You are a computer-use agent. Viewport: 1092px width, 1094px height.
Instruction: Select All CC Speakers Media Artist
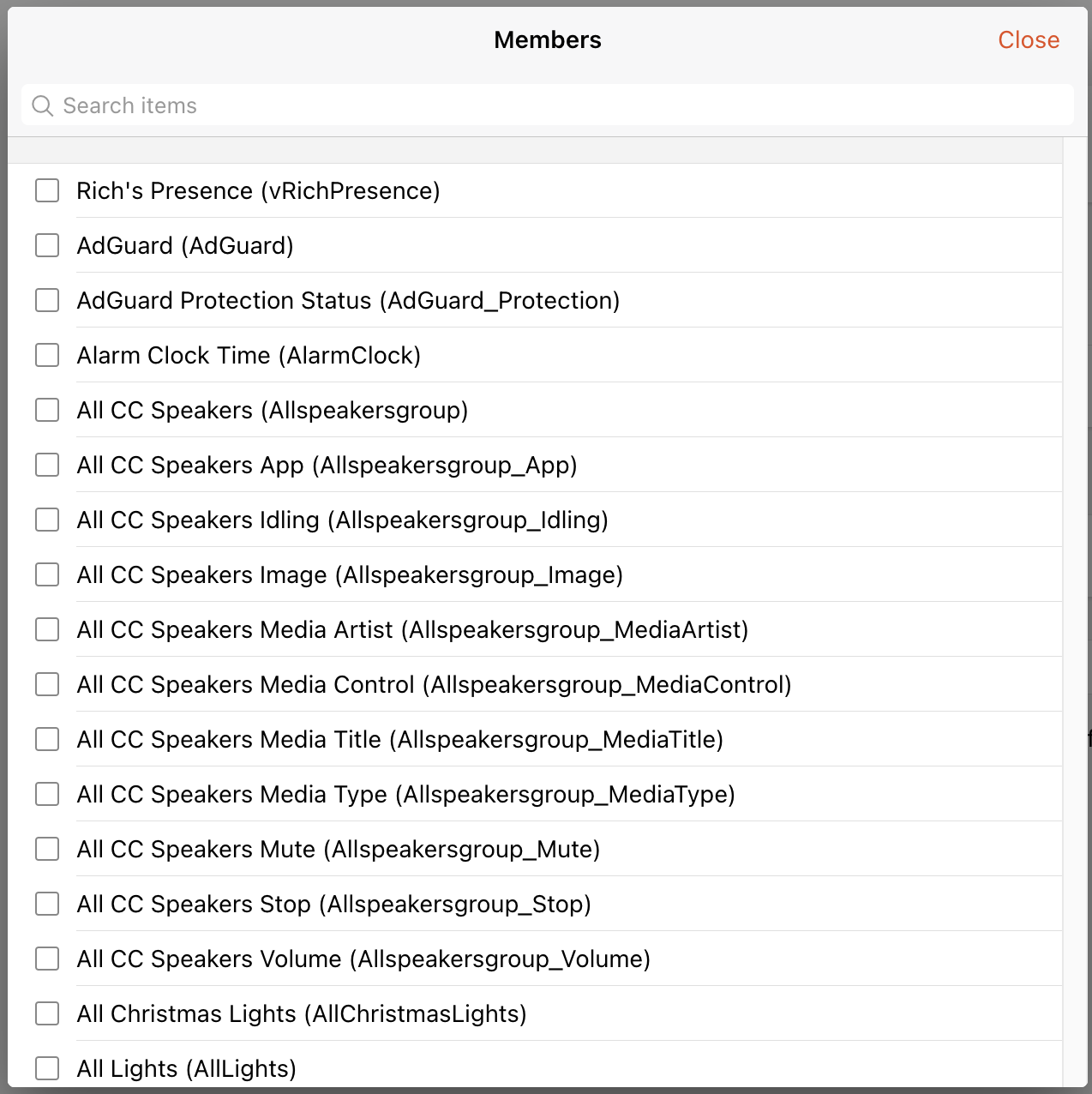tap(46, 629)
